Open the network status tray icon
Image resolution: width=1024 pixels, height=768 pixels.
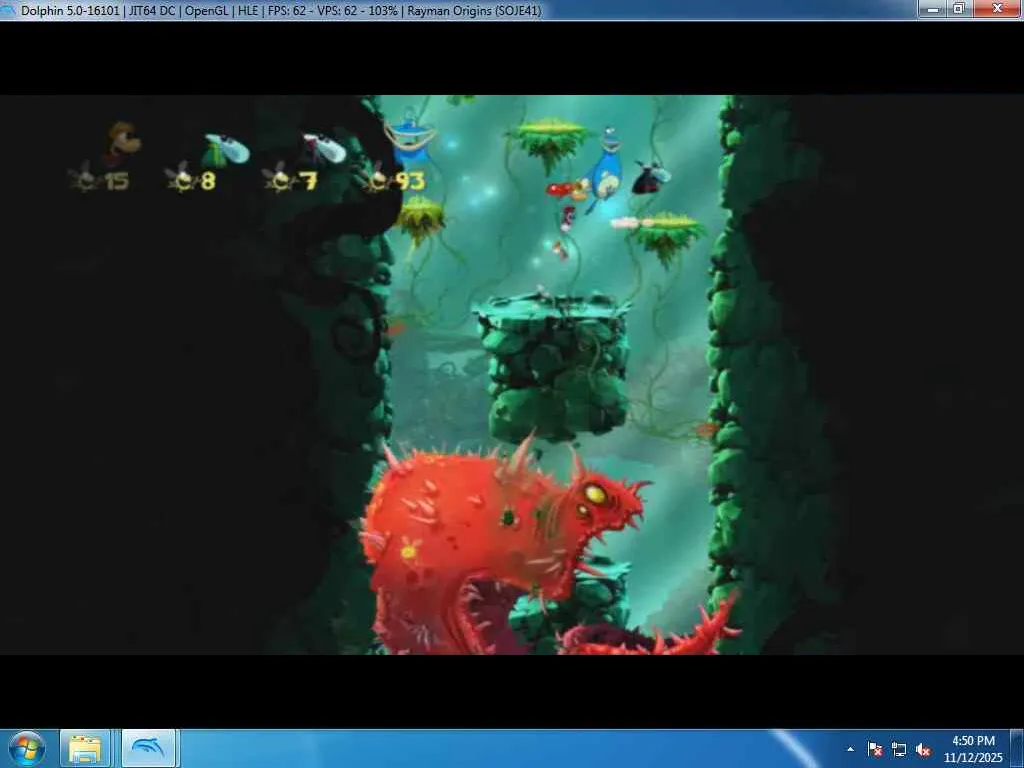pos(899,750)
